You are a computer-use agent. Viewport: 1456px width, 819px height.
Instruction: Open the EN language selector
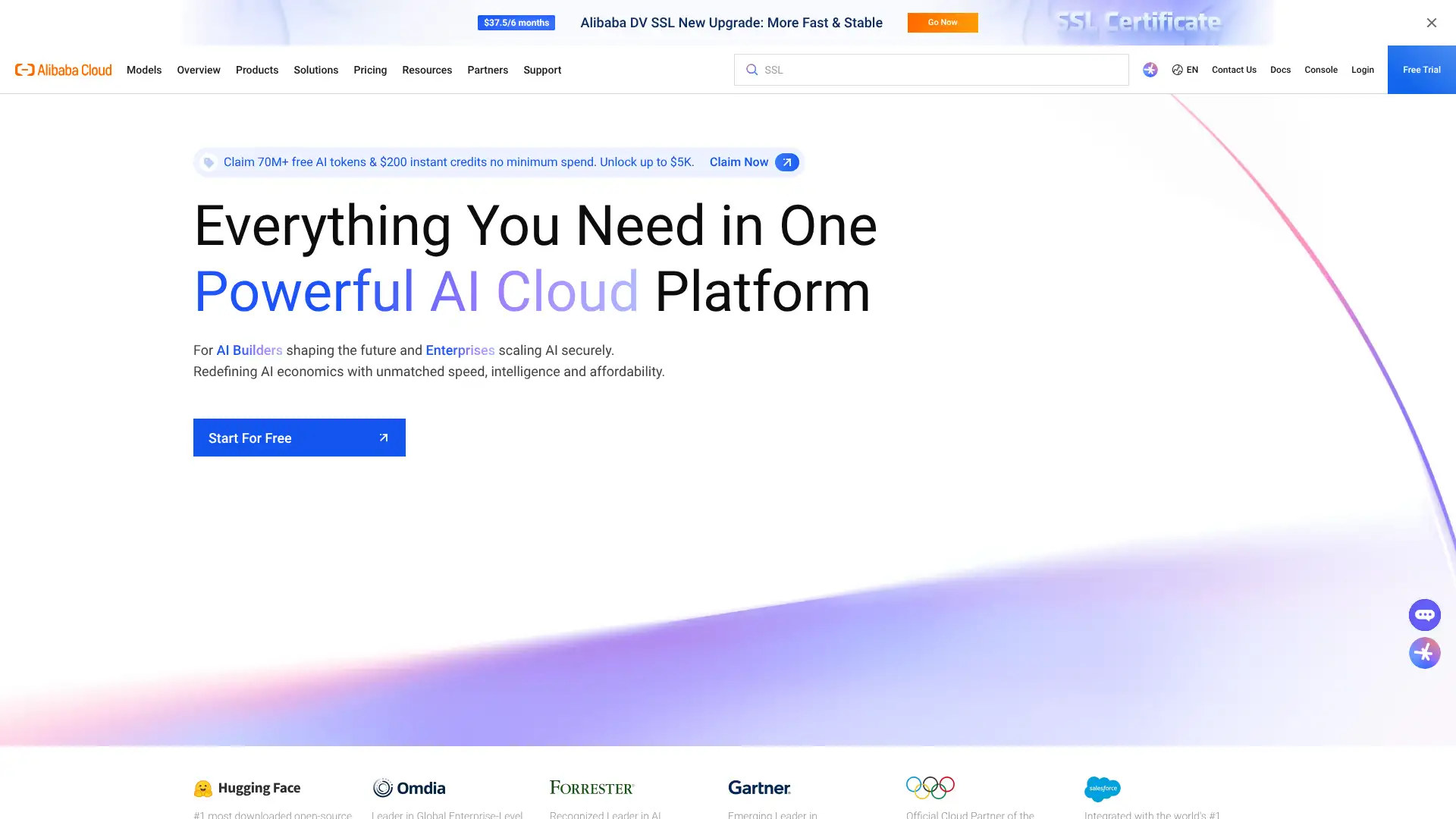pyautogui.click(x=1185, y=70)
